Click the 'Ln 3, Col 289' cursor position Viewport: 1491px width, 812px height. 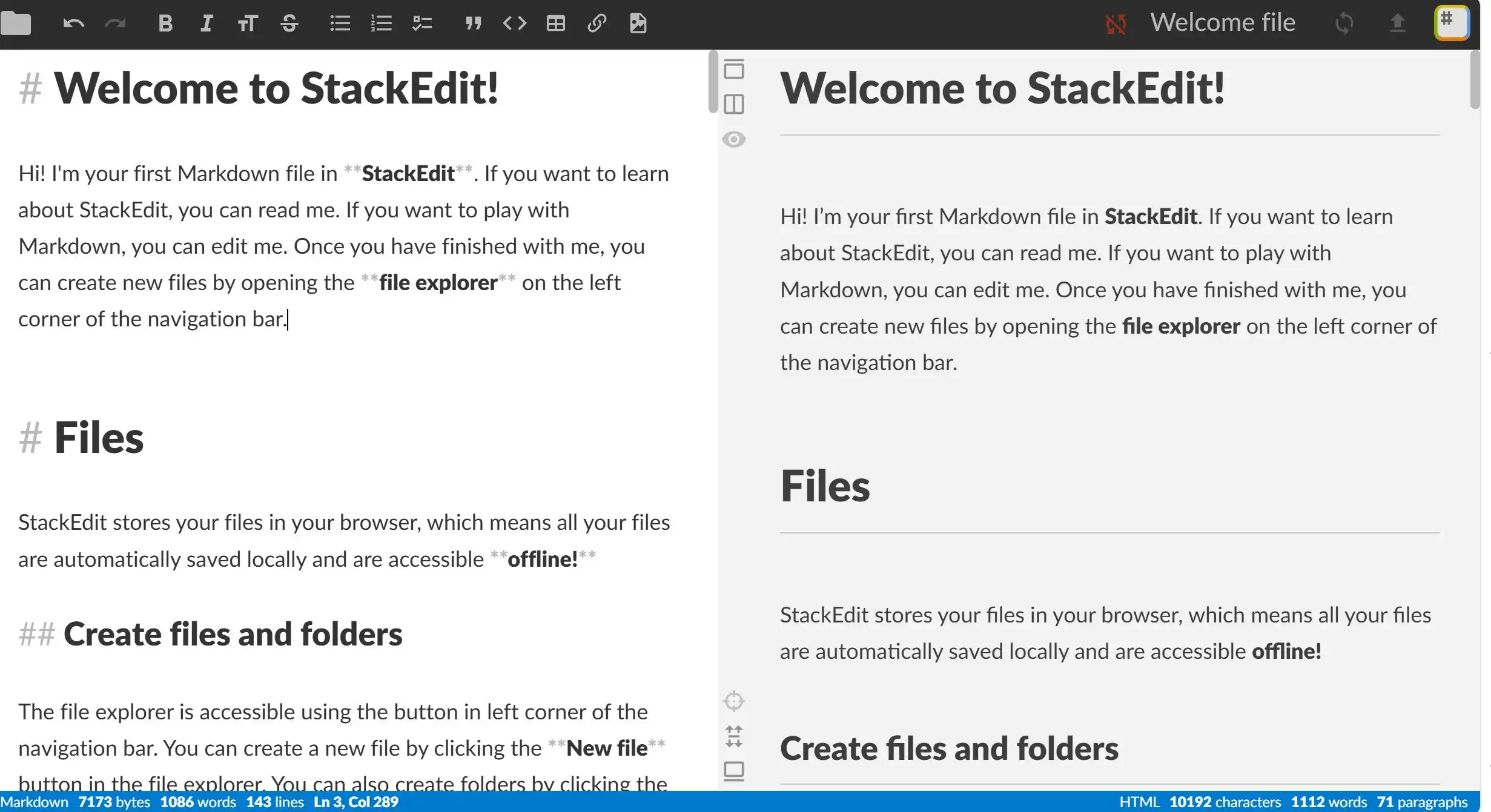click(356, 802)
